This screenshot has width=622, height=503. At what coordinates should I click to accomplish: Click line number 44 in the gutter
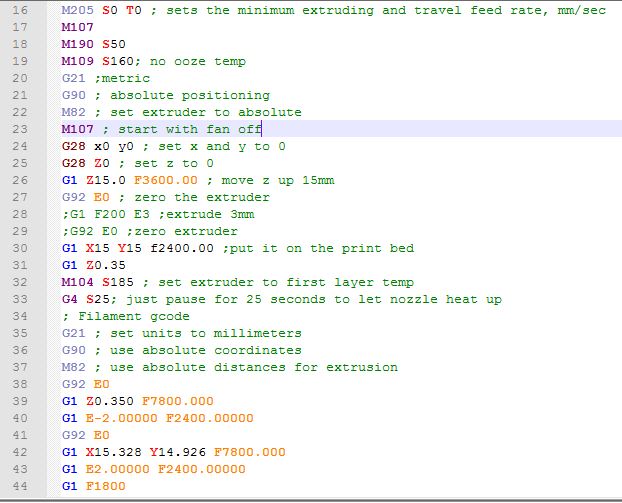20,486
